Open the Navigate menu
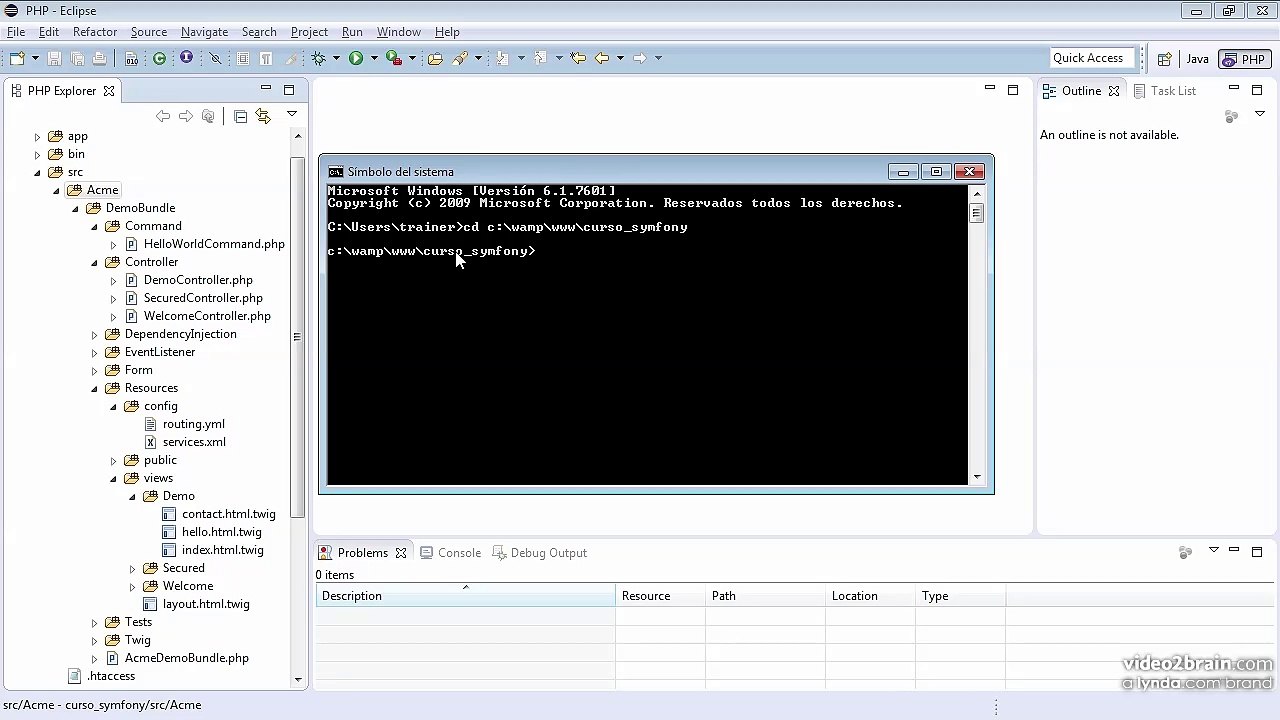The width and height of the screenshot is (1280, 720). click(x=204, y=32)
